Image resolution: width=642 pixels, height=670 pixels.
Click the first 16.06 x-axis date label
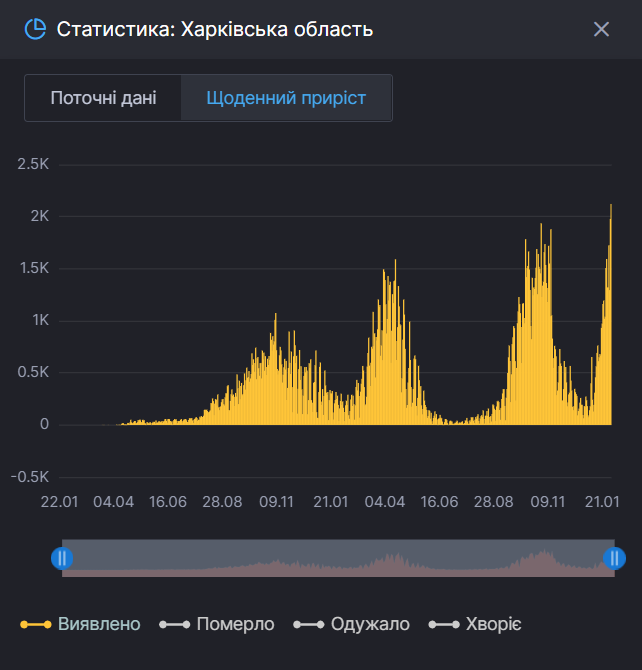[x=168, y=502]
